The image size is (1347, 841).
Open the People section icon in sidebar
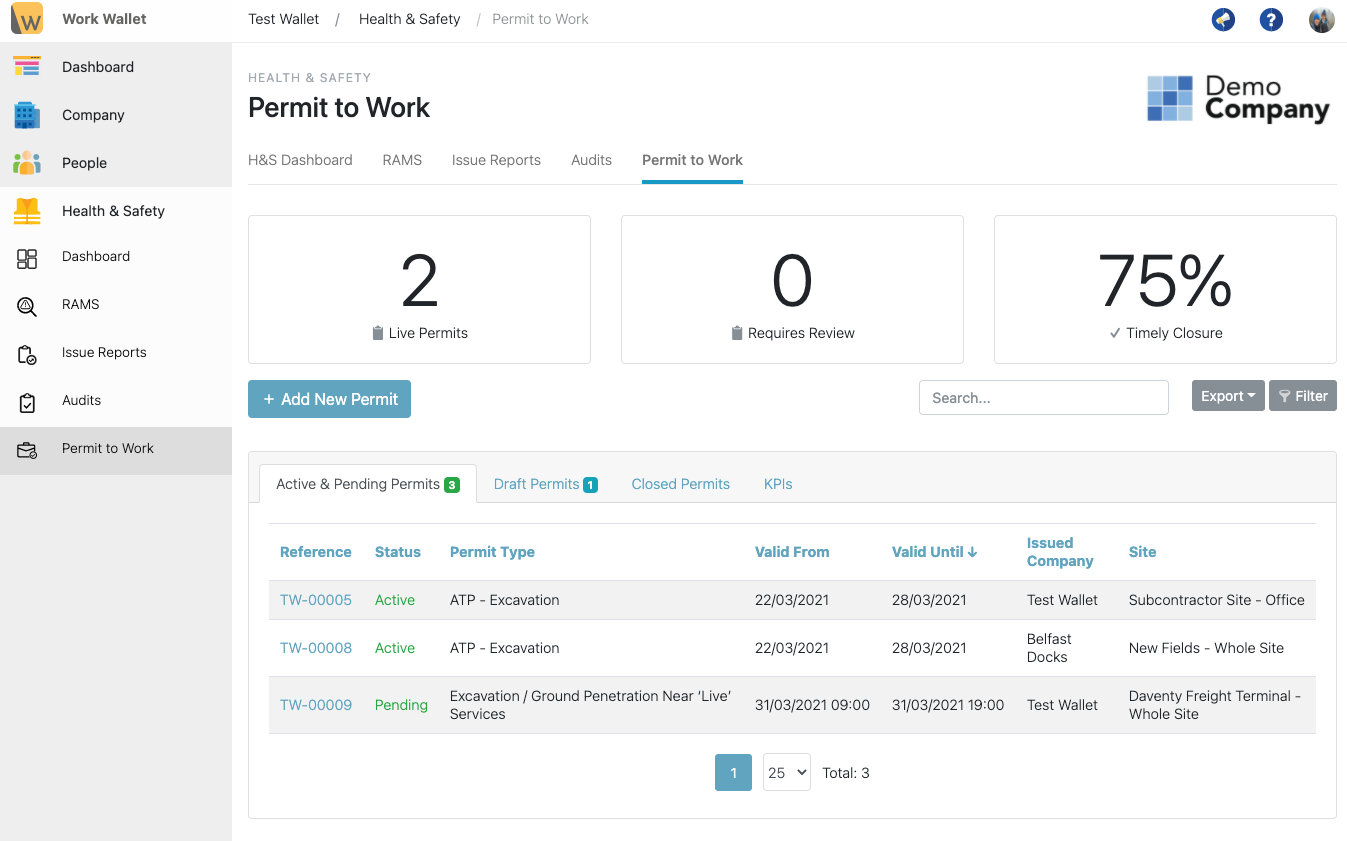pyautogui.click(x=26, y=162)
